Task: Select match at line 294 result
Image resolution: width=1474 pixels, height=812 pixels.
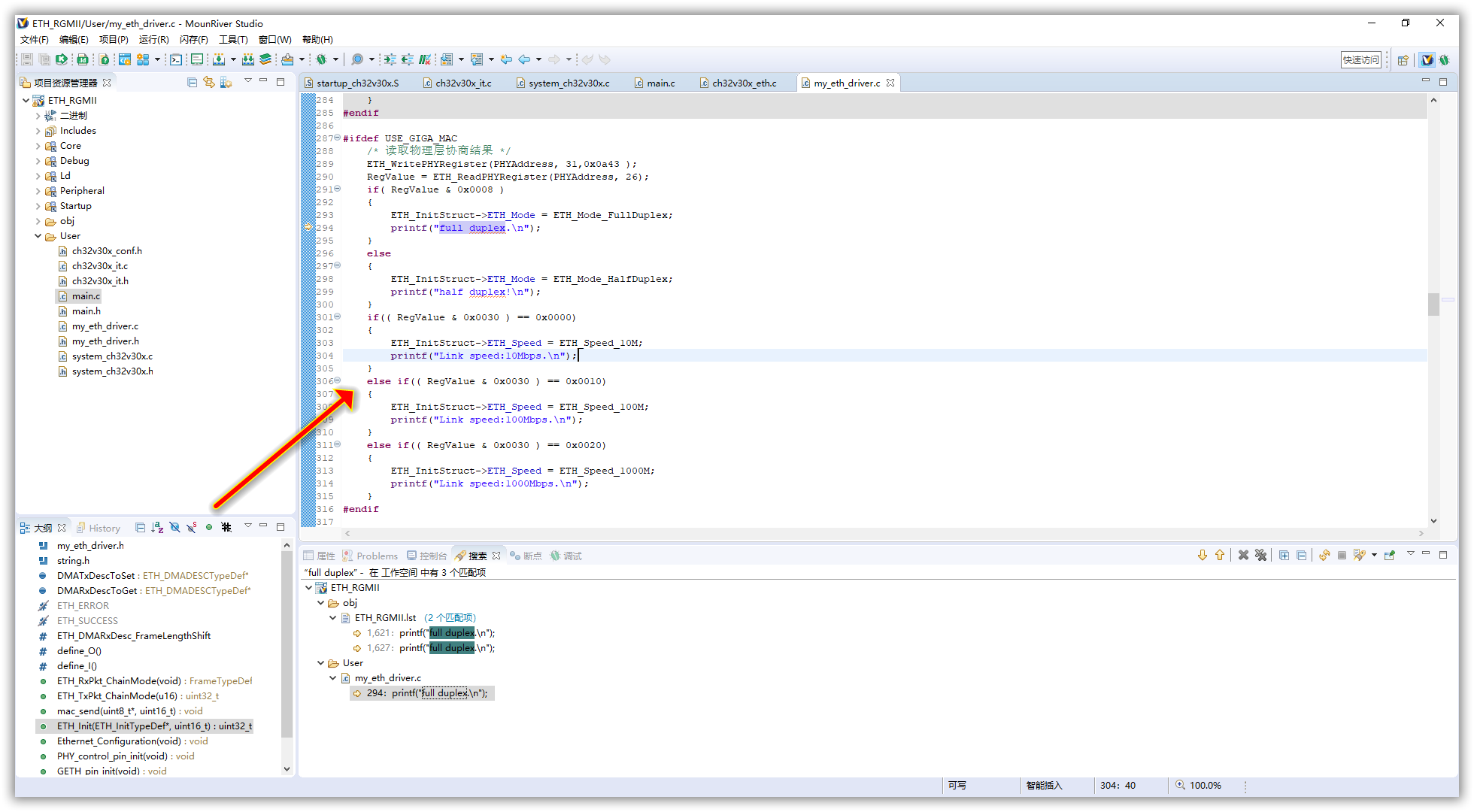Action: coord(422,693)
